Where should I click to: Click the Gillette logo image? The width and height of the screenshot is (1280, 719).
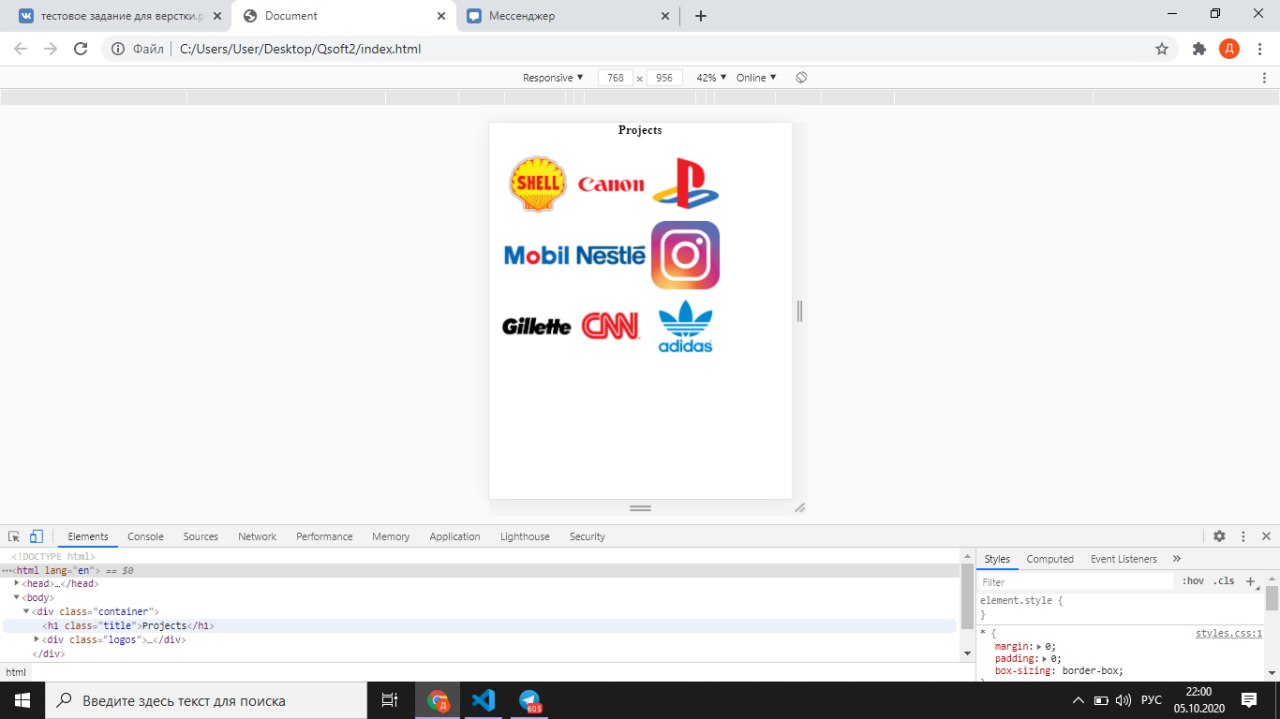[536, 326]
